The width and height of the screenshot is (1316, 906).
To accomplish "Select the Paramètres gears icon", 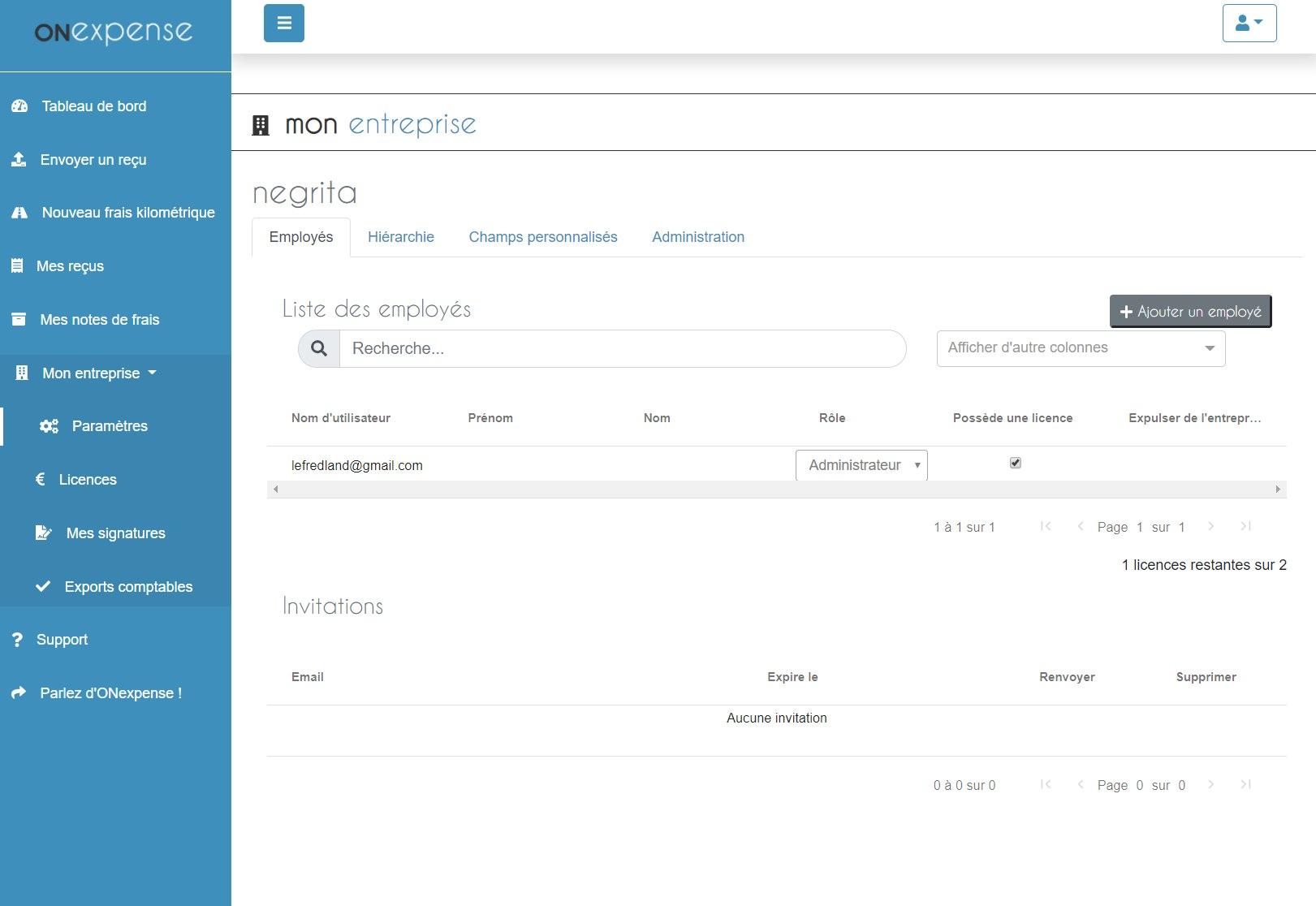I will click(47, 425).
